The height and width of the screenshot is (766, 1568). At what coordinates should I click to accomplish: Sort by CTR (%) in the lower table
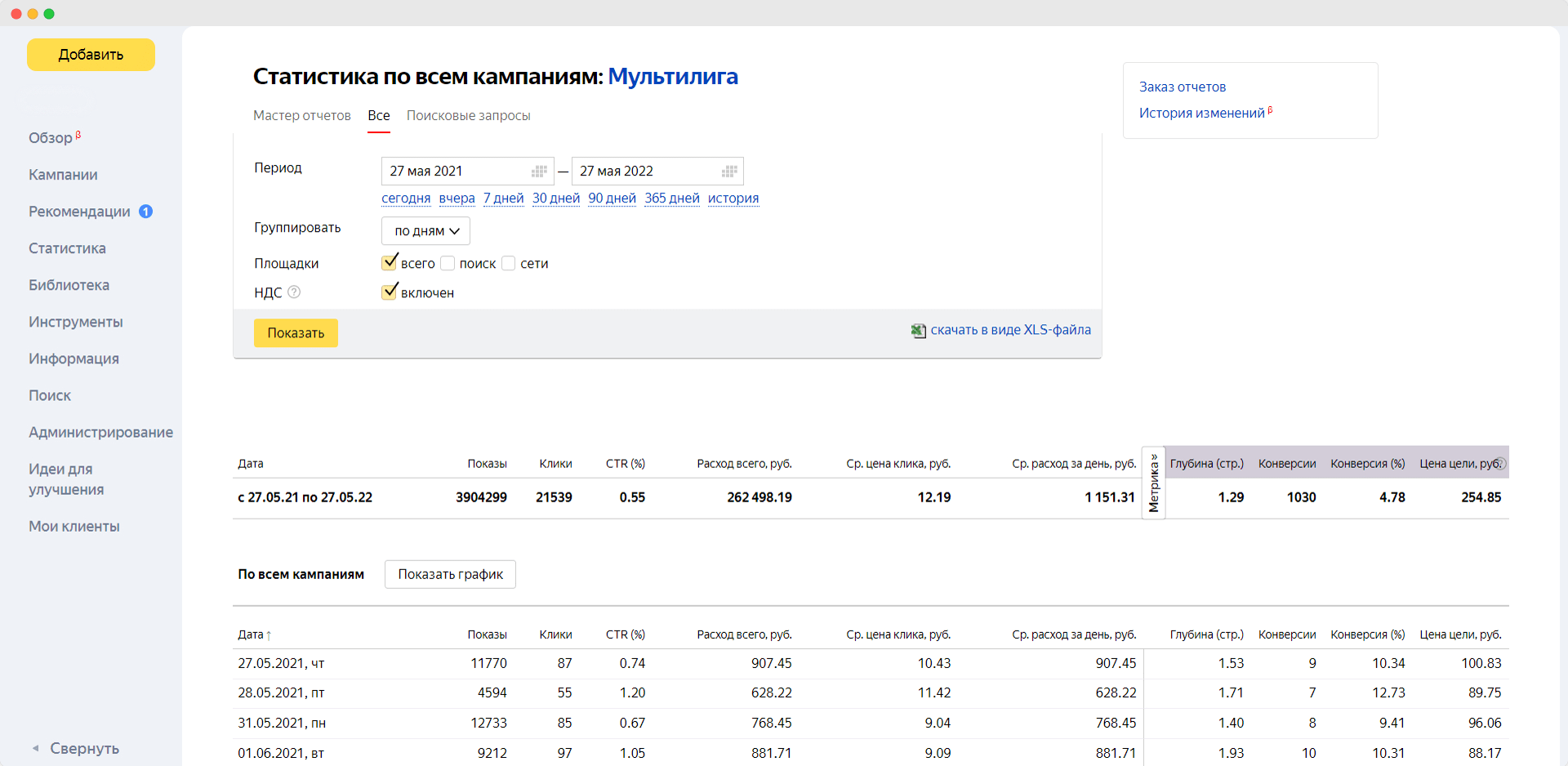(626, 635)
